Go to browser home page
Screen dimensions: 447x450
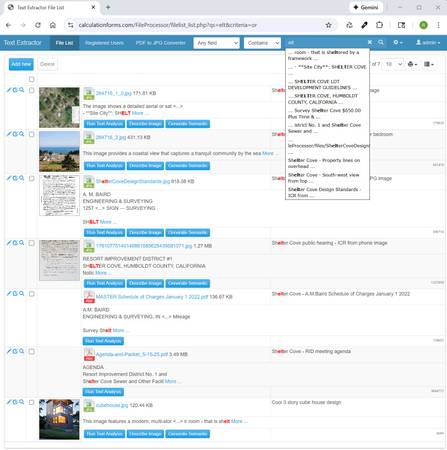pyautogui.click(x=53, y=25)
